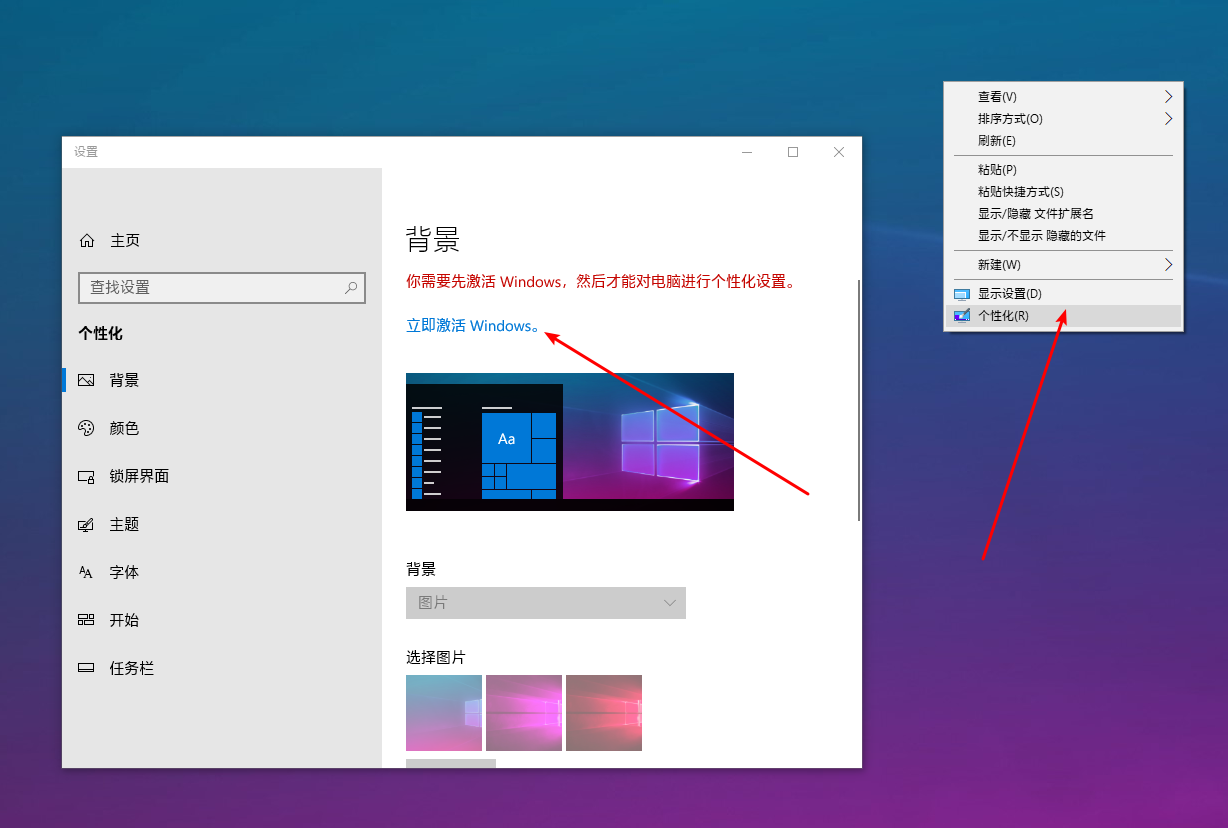Image resolution: width=1228 pixels, height=828 pixels.
Task: Click the 主题 themes icon
Action: click(87, 525)
